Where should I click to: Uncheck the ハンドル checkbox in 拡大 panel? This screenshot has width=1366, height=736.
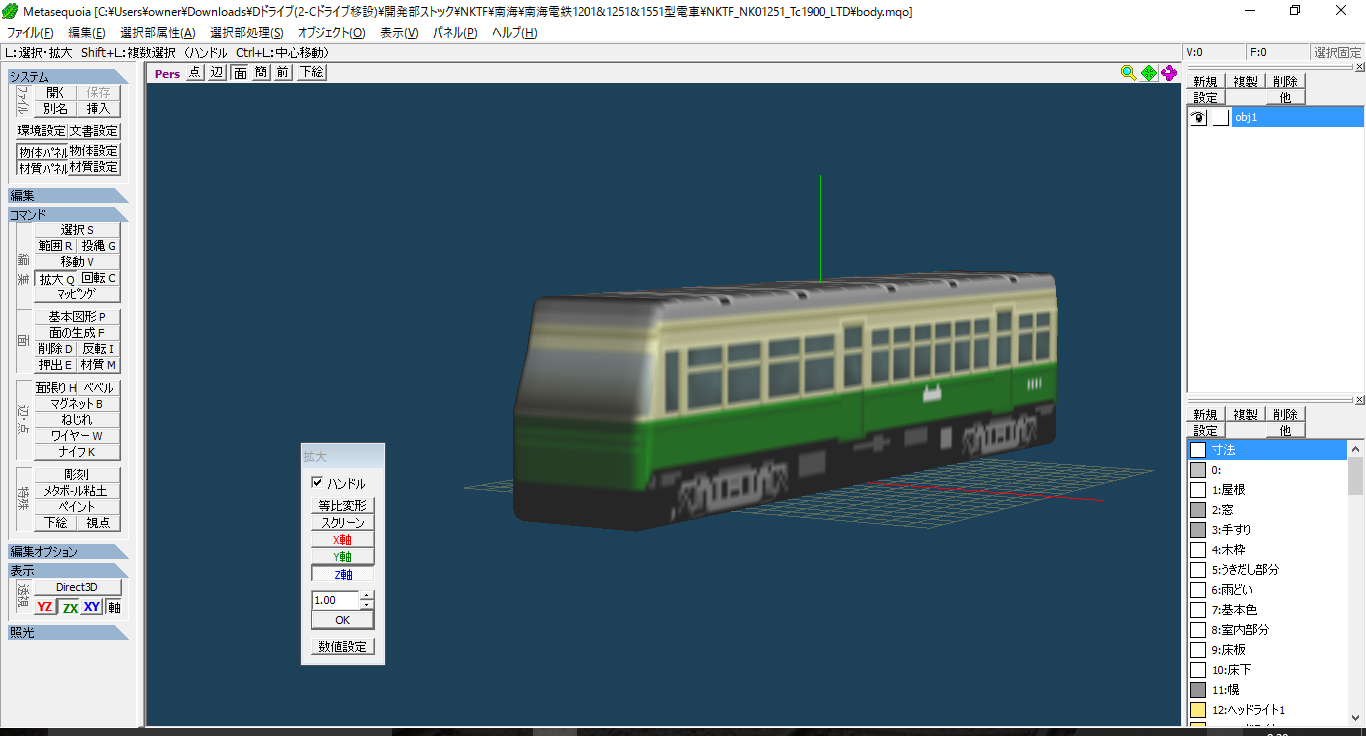click(x=319, y=483)
